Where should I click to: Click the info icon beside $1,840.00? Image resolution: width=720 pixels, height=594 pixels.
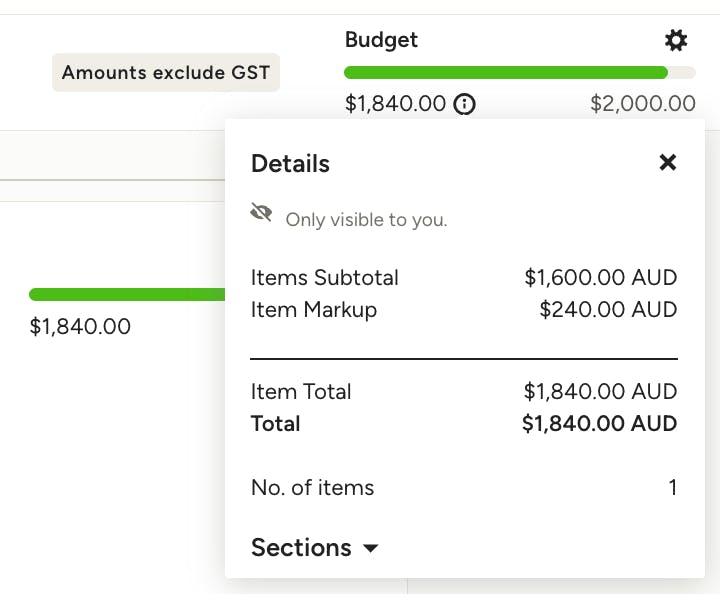(464, 103)
